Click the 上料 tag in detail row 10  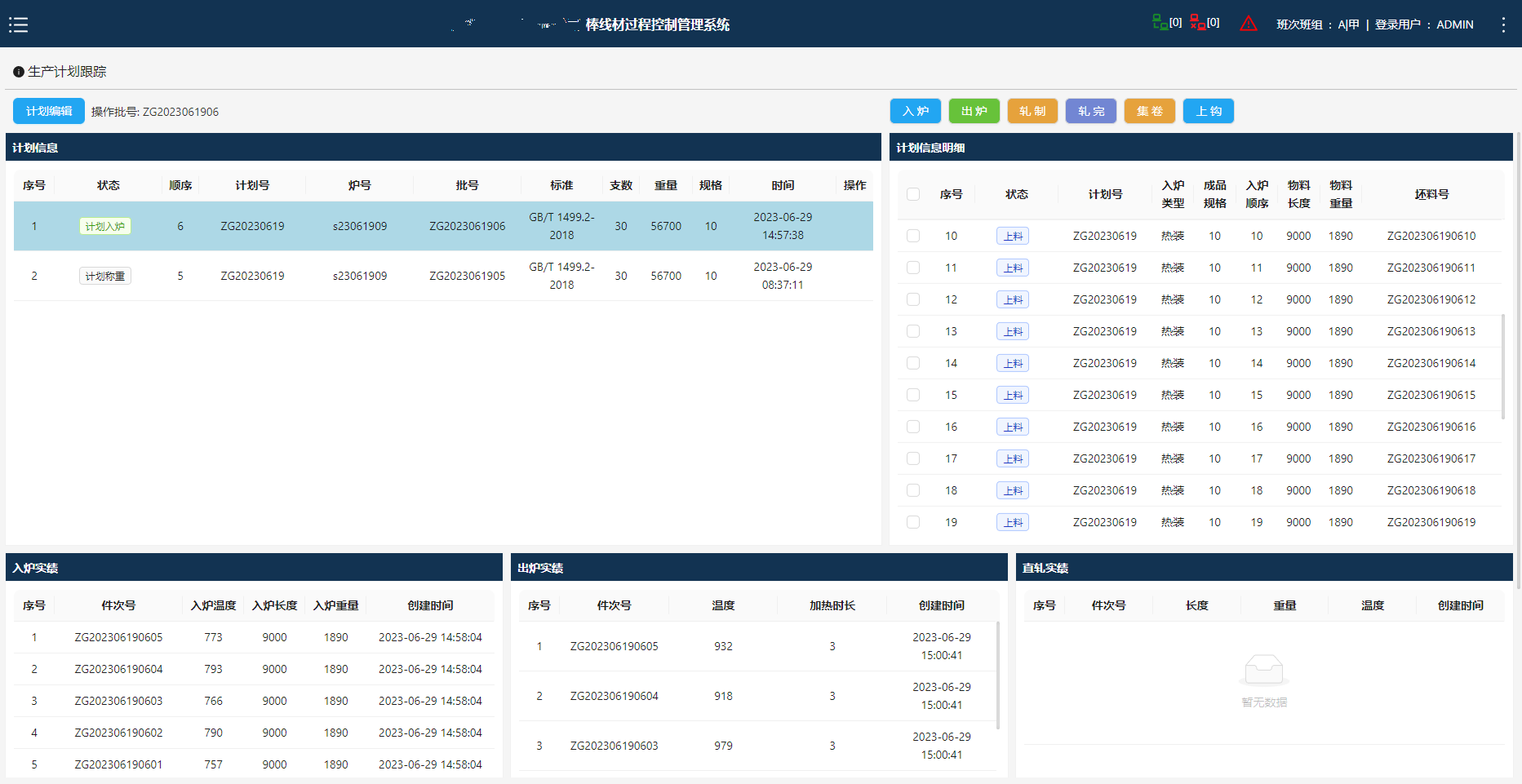[x=1013, y=236]
